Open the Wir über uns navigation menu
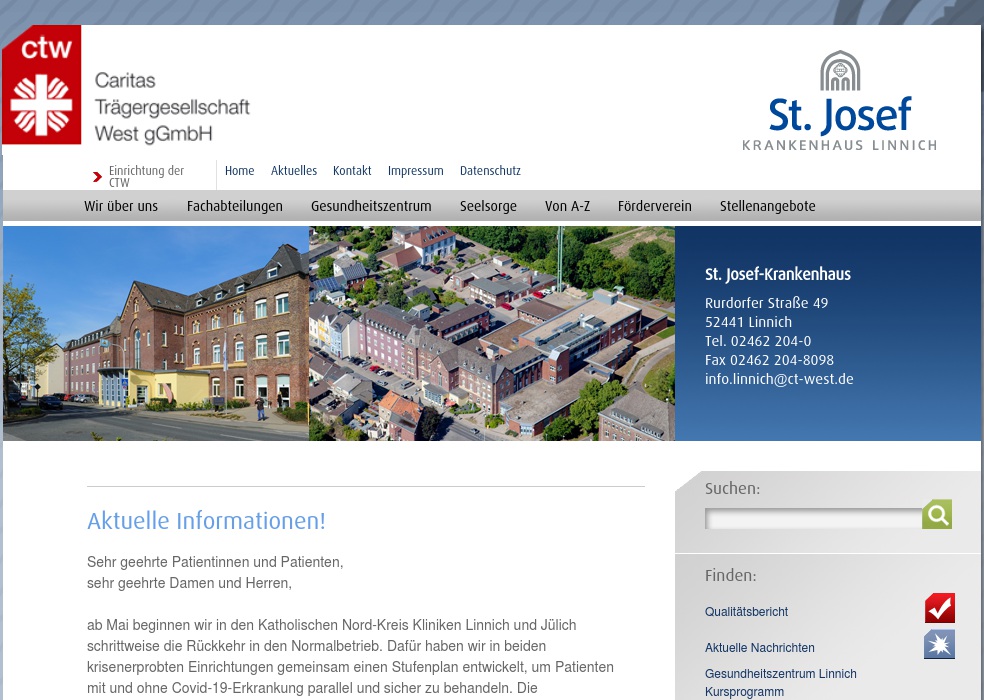The height and width of the screenshot is (700, 984). pyautogui.click(x=121, y=206)
